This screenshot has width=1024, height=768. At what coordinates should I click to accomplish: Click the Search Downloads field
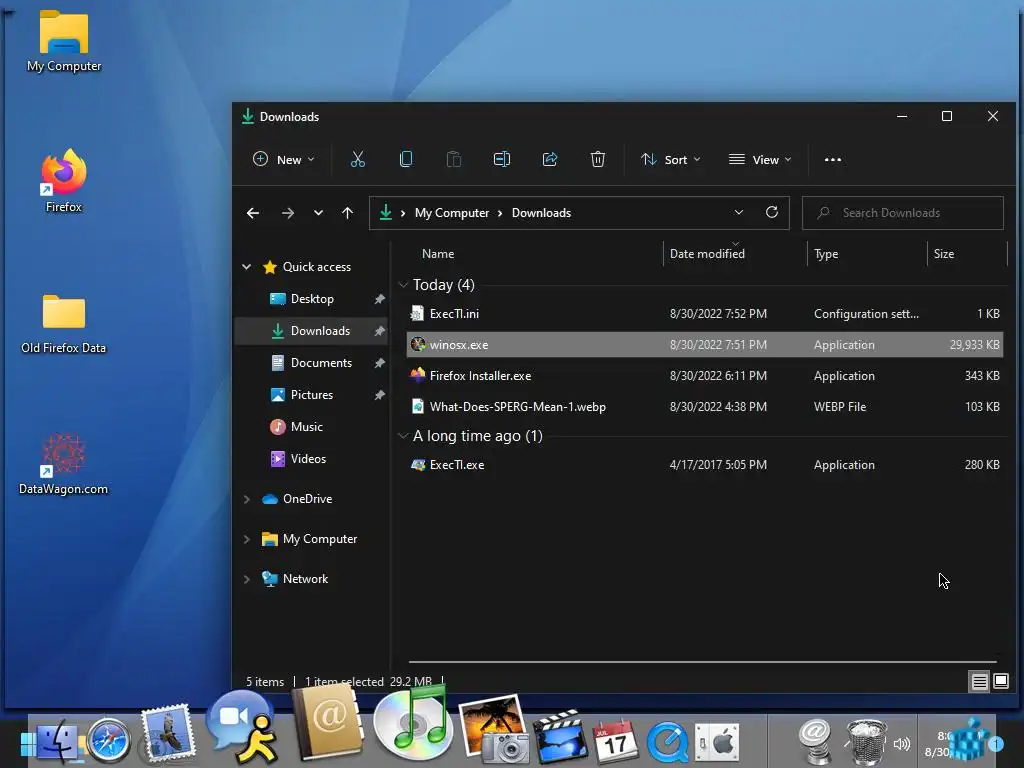point(903,213)
